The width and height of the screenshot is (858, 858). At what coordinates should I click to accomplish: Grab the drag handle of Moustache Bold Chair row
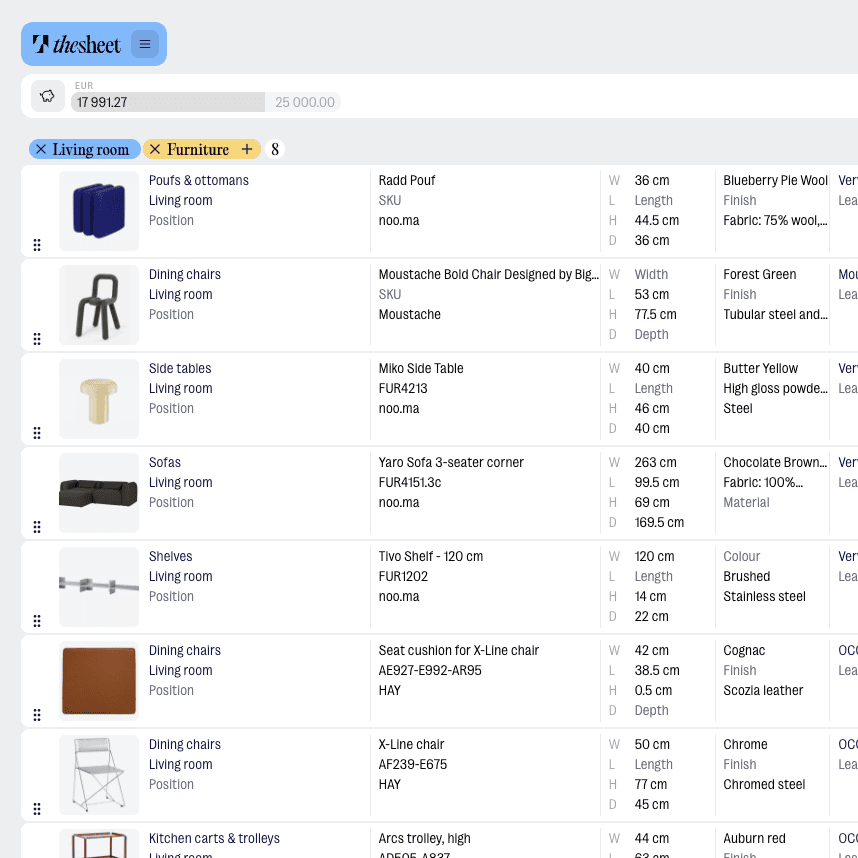coord(37,339)
